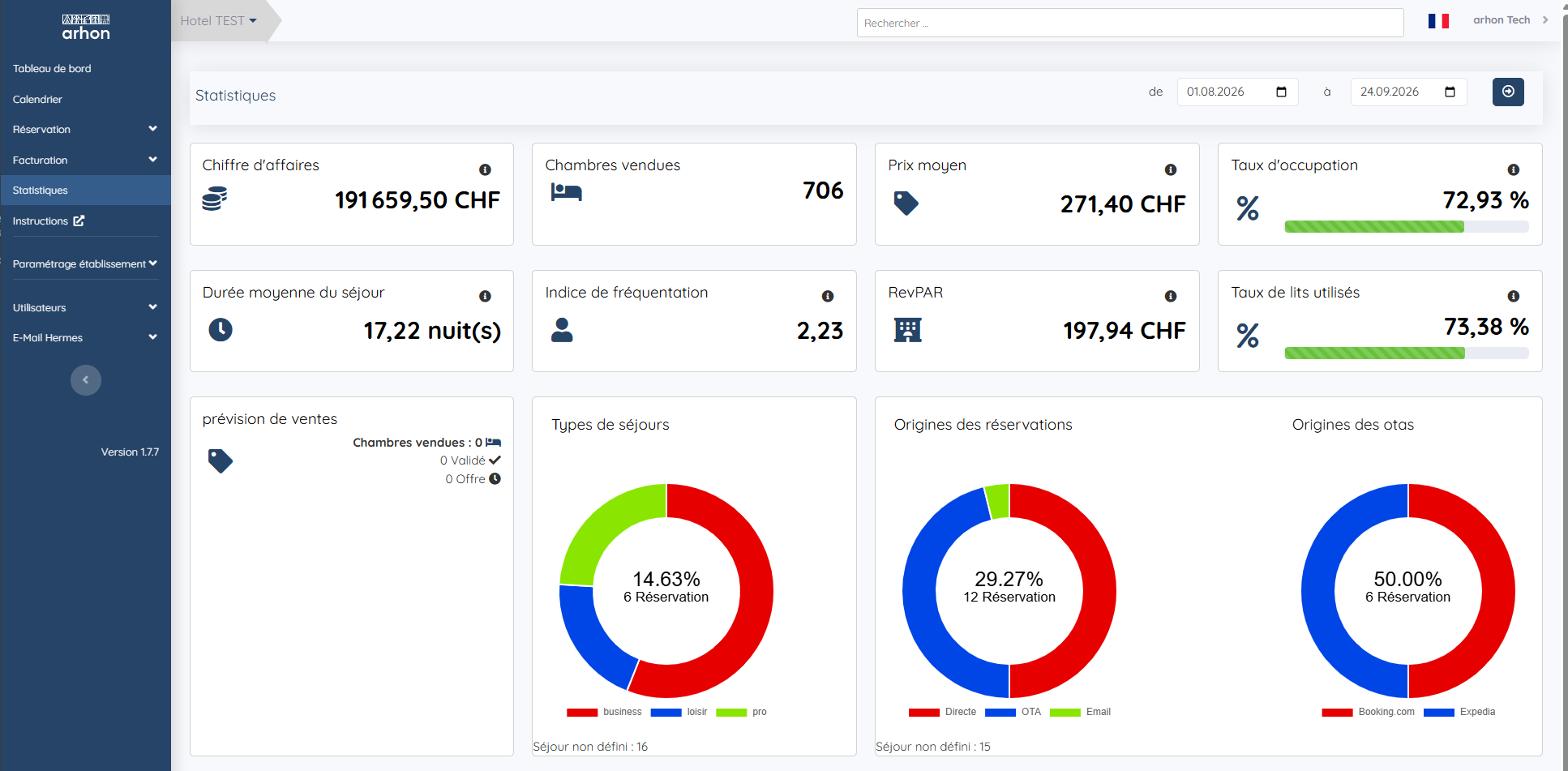The image size is (1568, 771).
Task: Expand the Paramétrage établissement menu
Action: [85, 264]
